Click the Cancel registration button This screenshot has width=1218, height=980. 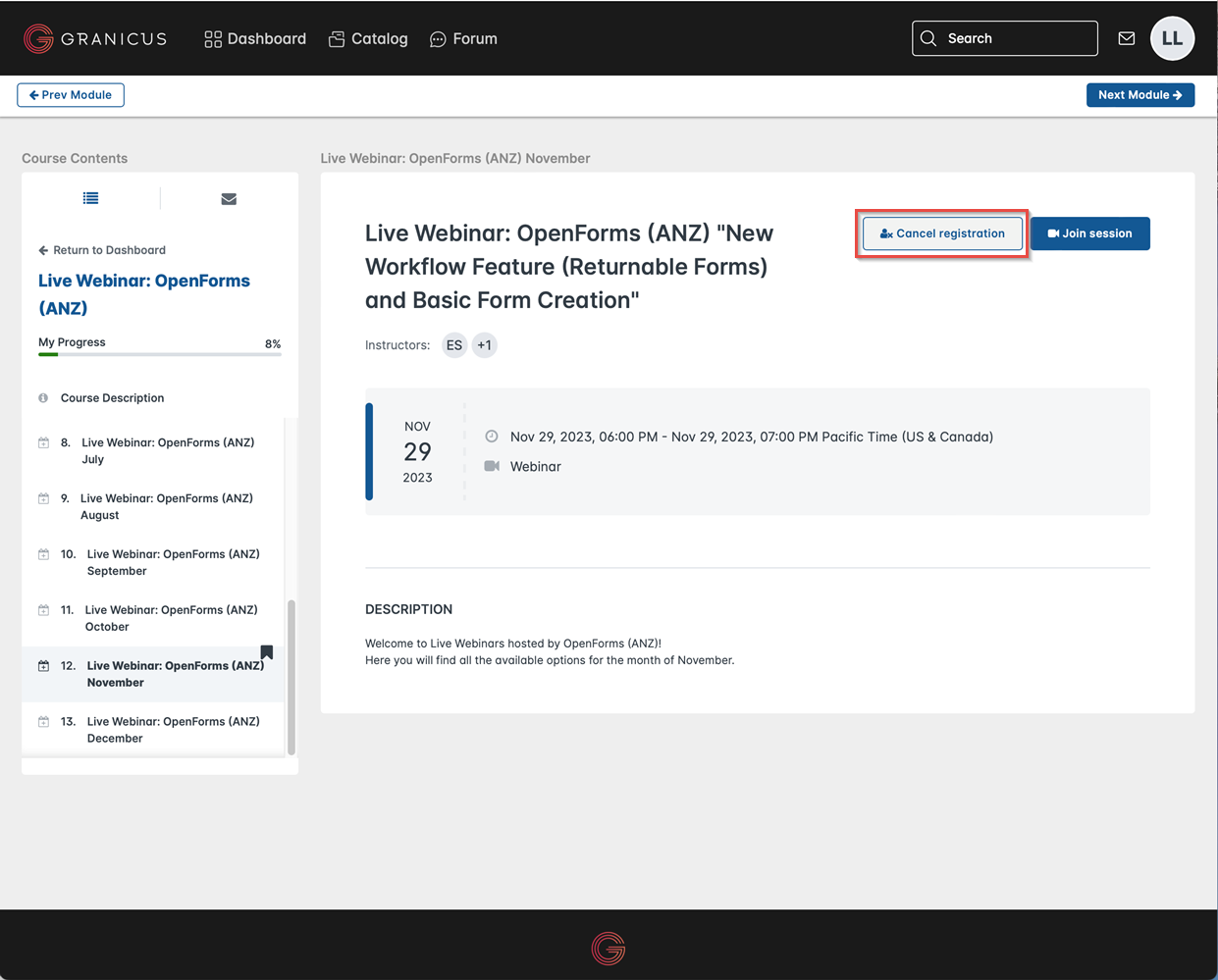tap(942, 233)
